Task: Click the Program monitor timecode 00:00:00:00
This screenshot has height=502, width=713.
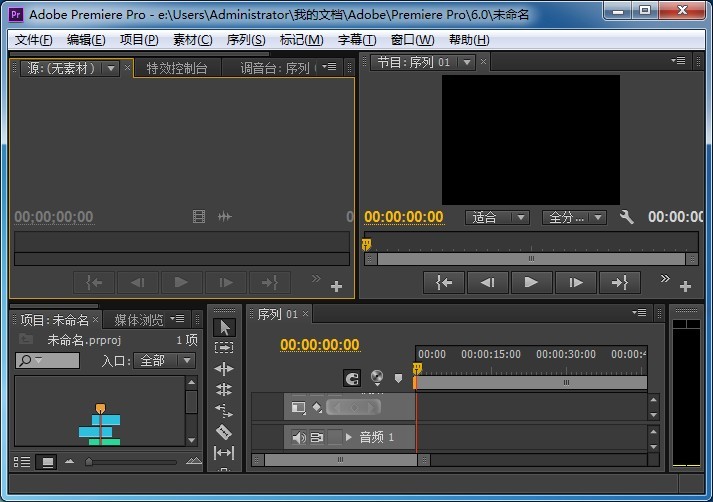Action: point(403,217)
